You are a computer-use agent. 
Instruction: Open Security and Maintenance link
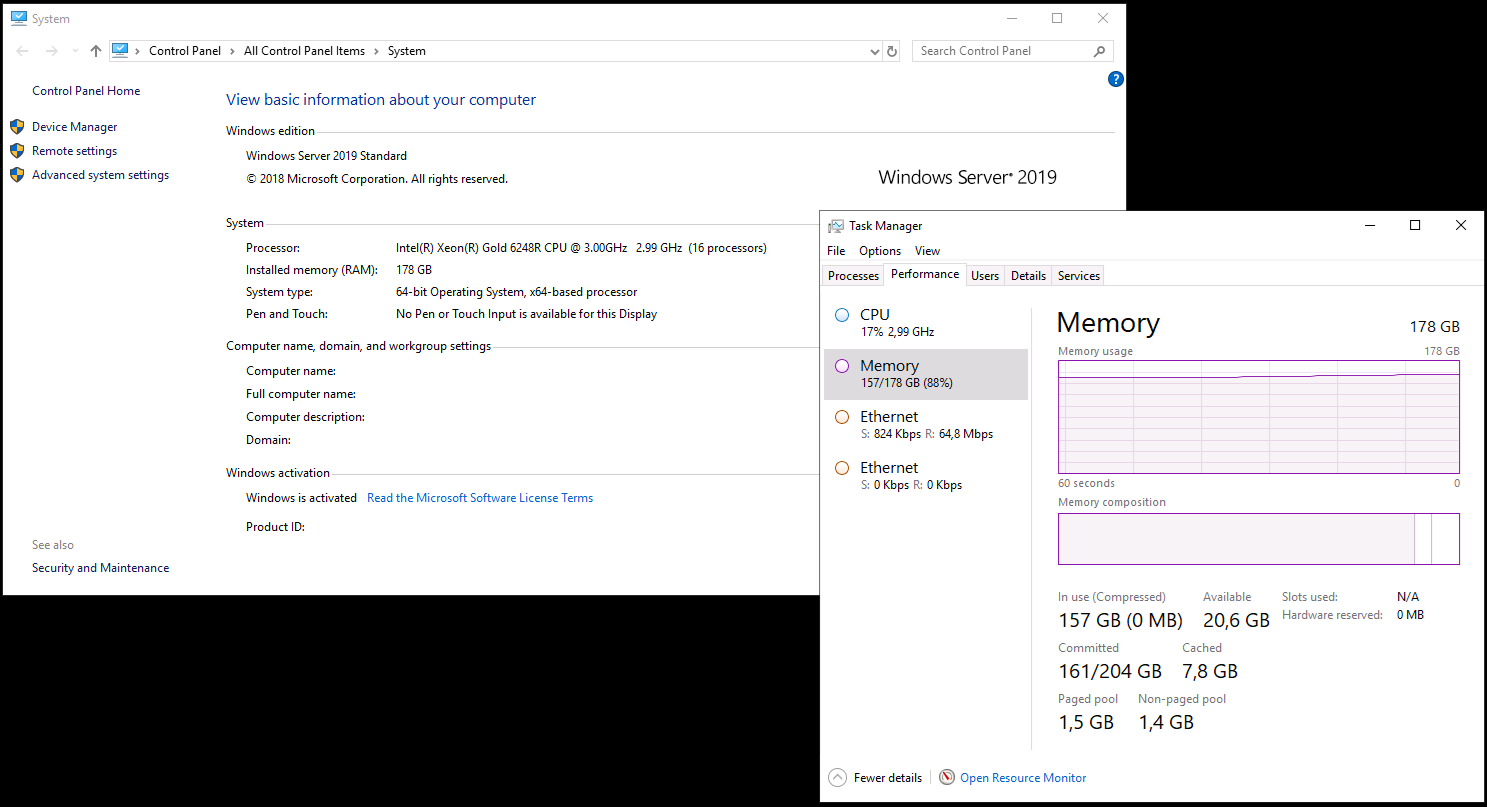[x=100, y=568]
